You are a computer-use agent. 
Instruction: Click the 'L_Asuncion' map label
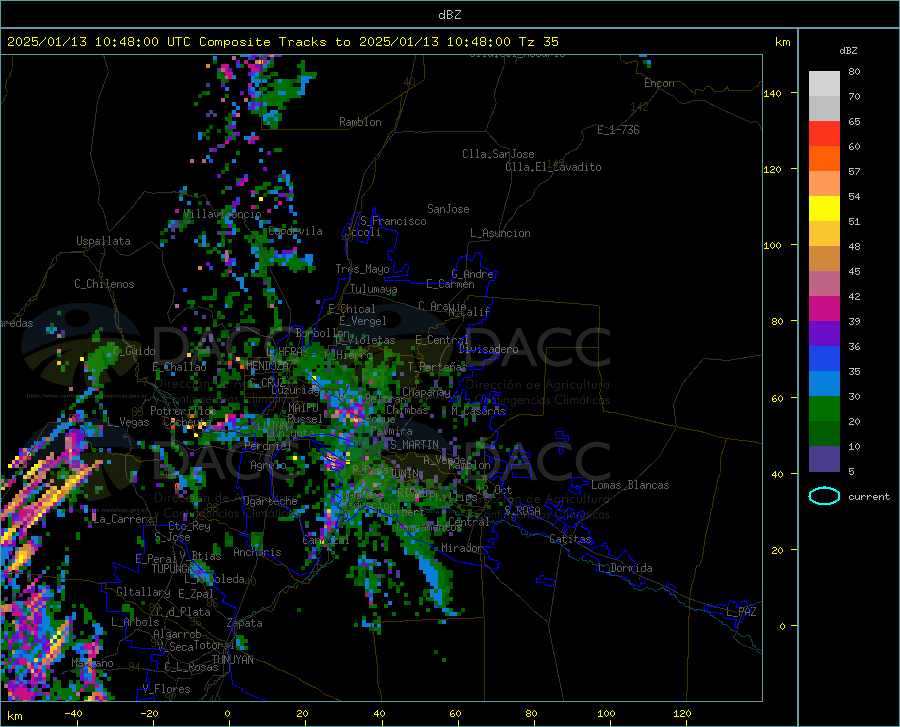coord(500,233)
